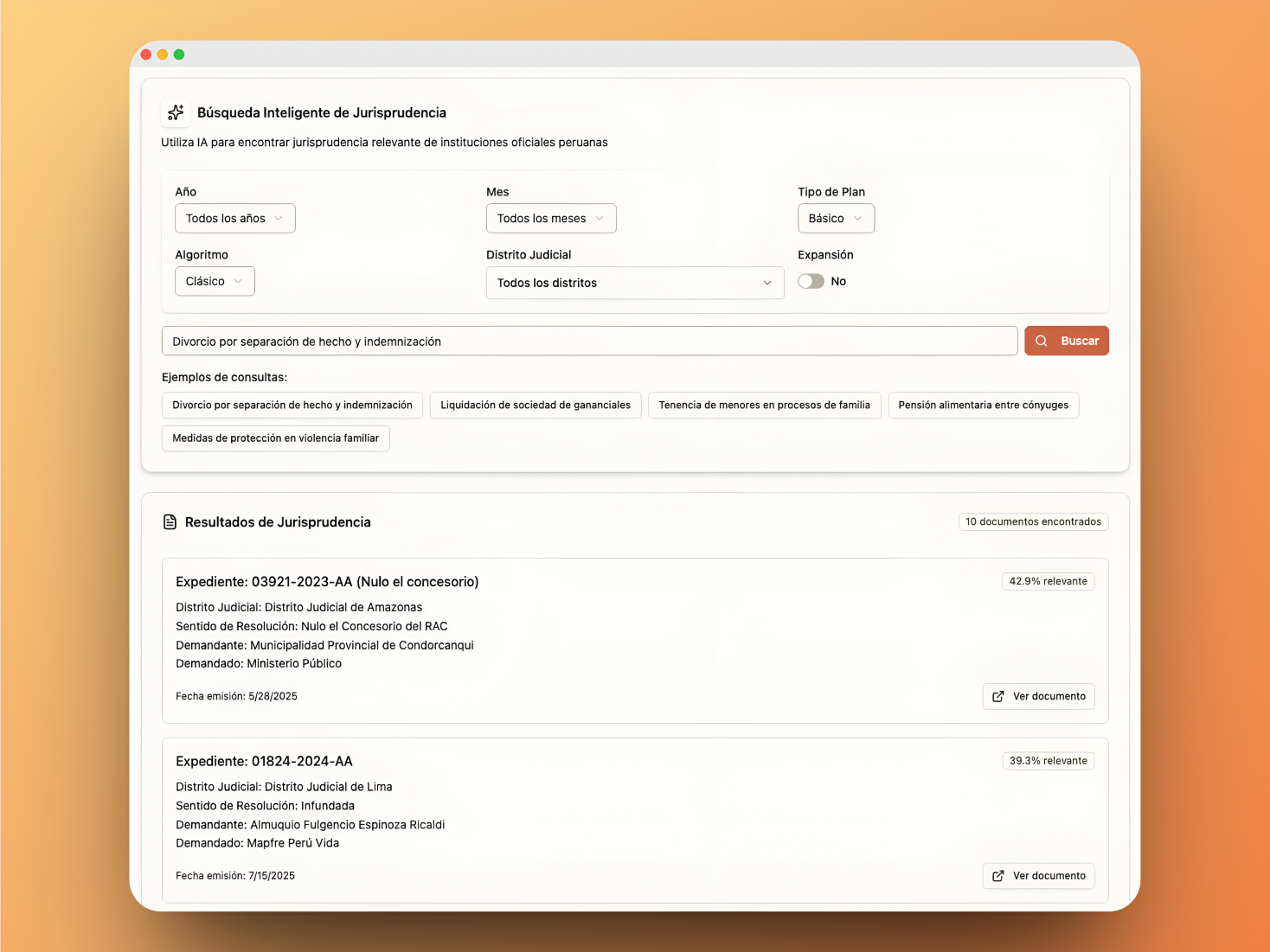Viewport: 1270px width, 952px height.
Task: Click the document icon beside Resultados de Jurisprudencia
Action: [170, 522]
